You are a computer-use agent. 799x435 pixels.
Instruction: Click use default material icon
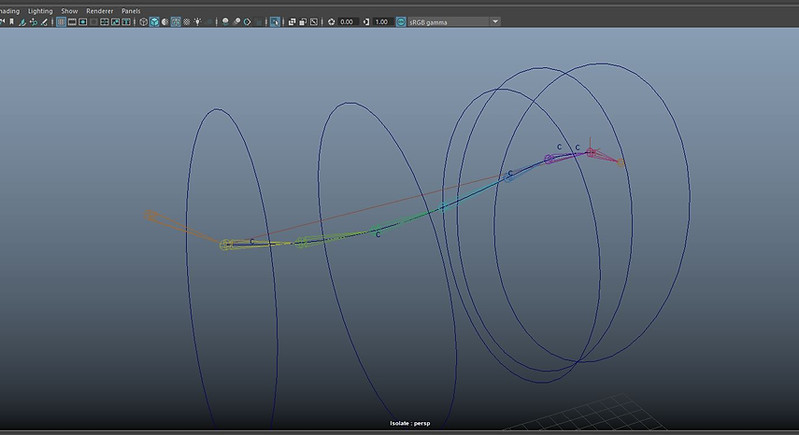(x=165, y=22)
